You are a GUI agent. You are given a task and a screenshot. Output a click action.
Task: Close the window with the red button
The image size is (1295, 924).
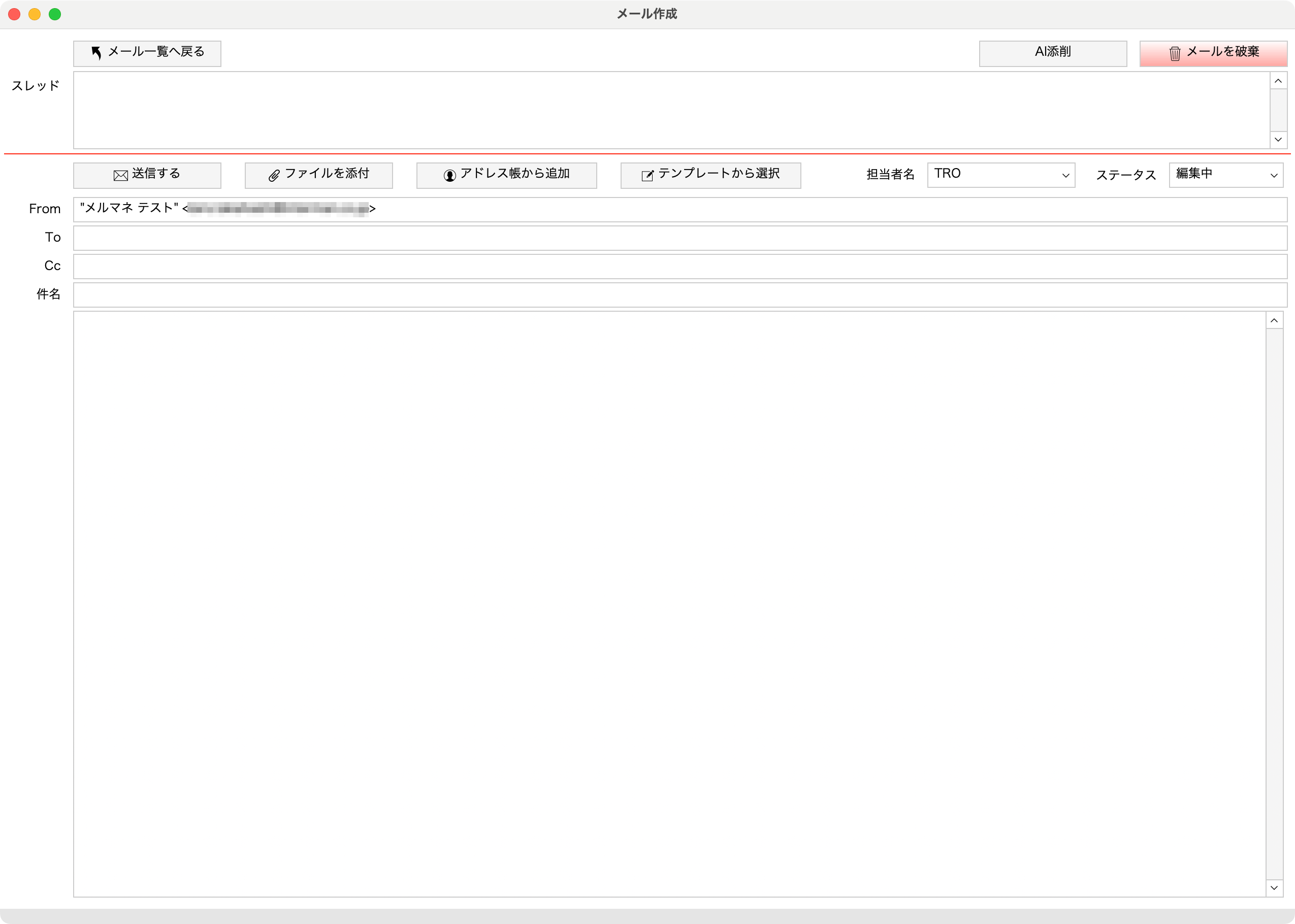[14, 14]
